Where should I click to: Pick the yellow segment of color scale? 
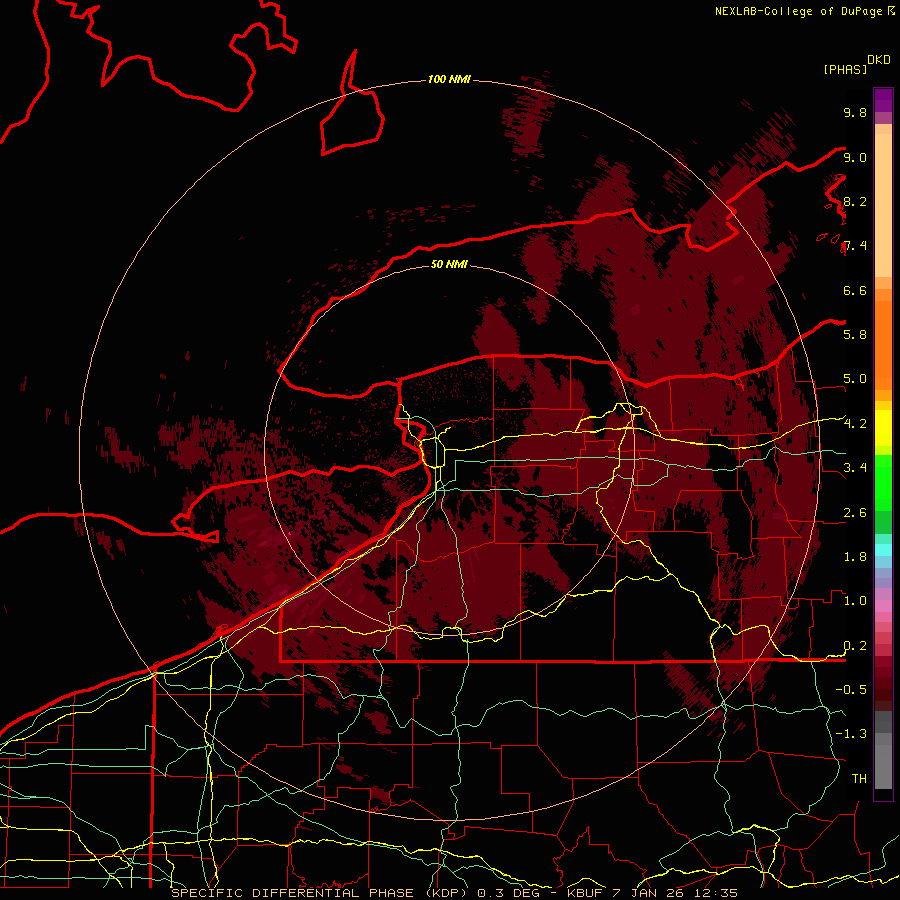(883, 428)
